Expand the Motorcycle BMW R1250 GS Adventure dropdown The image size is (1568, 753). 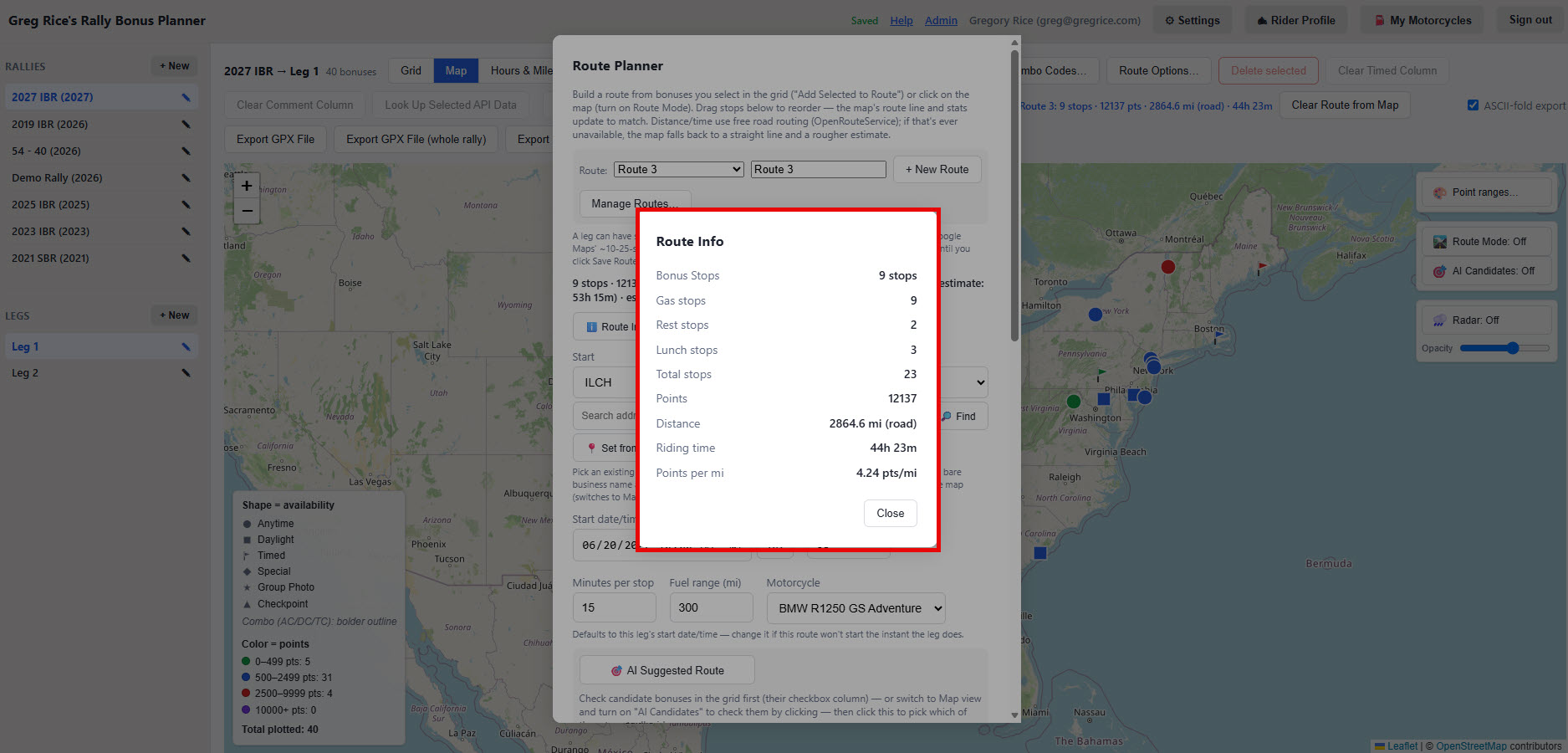click(x=856, y=608)
